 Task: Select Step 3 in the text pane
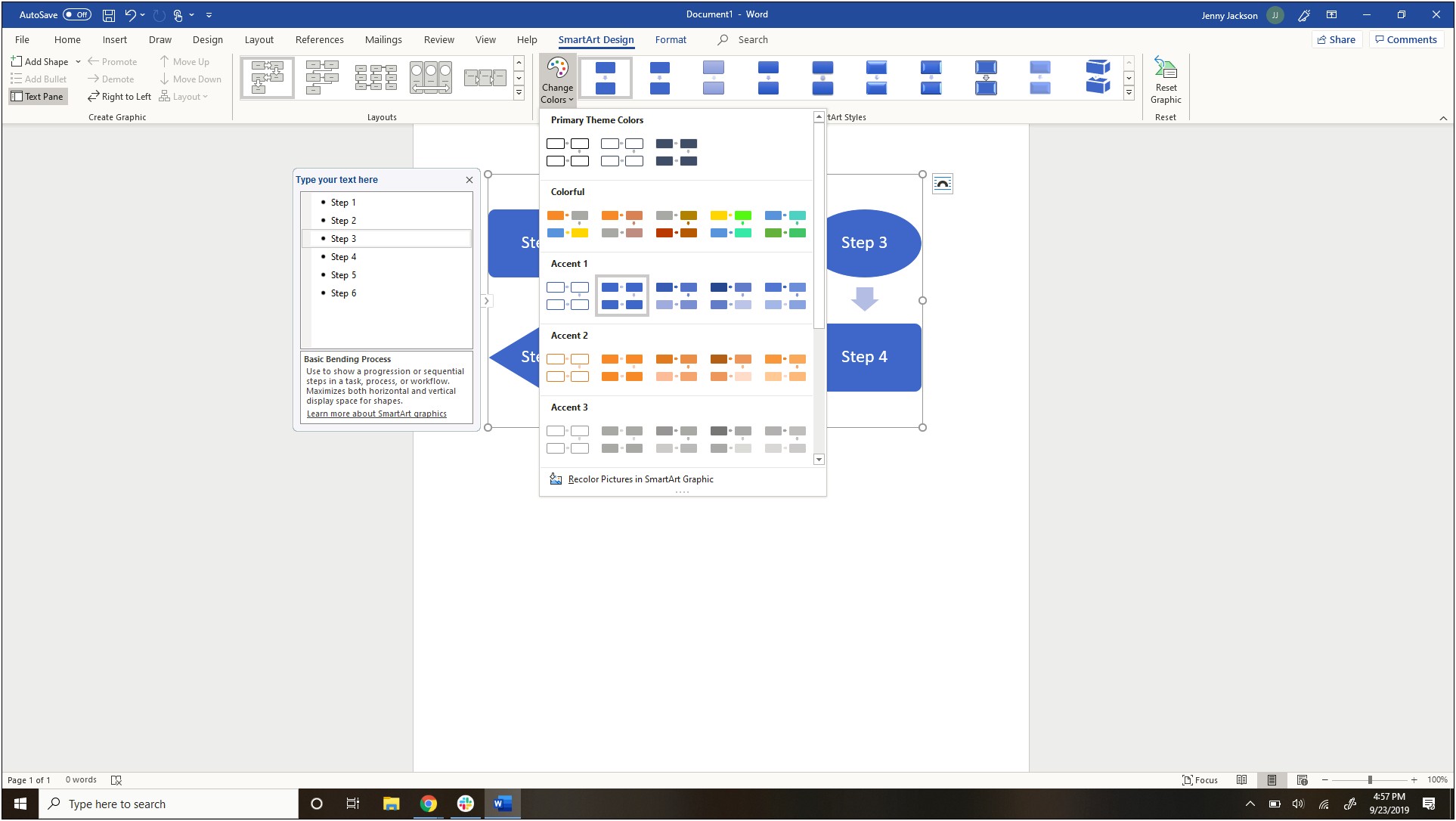click(x=343, y=238)
